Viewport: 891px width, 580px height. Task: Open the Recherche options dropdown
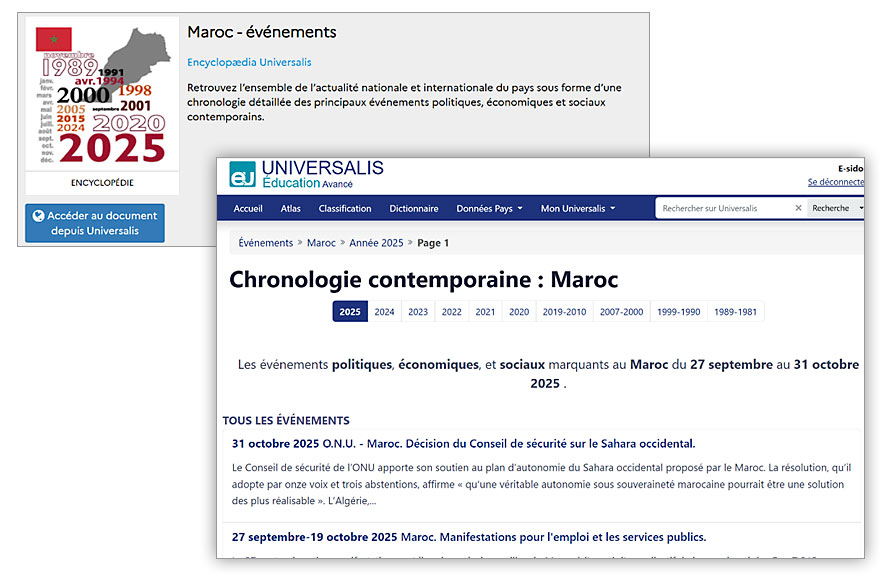tap(836, 209)
